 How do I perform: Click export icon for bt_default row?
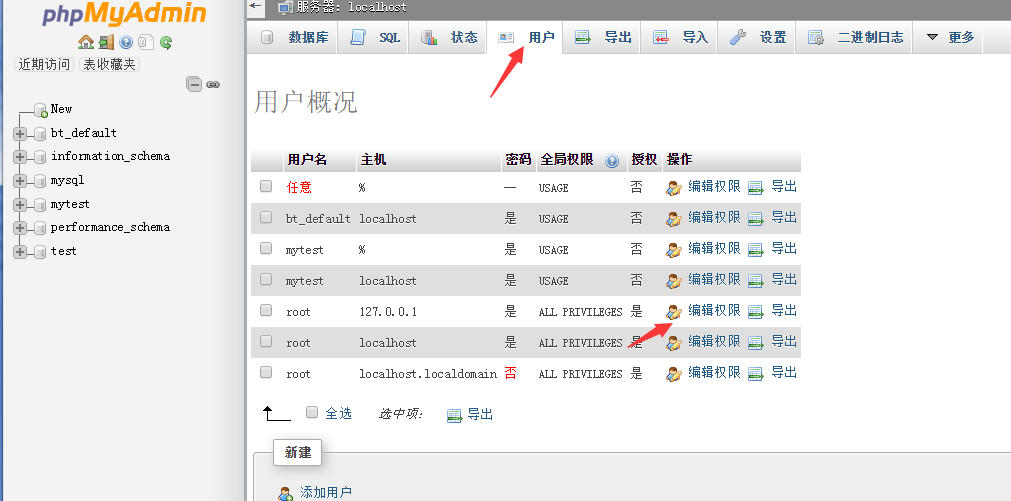(x=756, y=219)
